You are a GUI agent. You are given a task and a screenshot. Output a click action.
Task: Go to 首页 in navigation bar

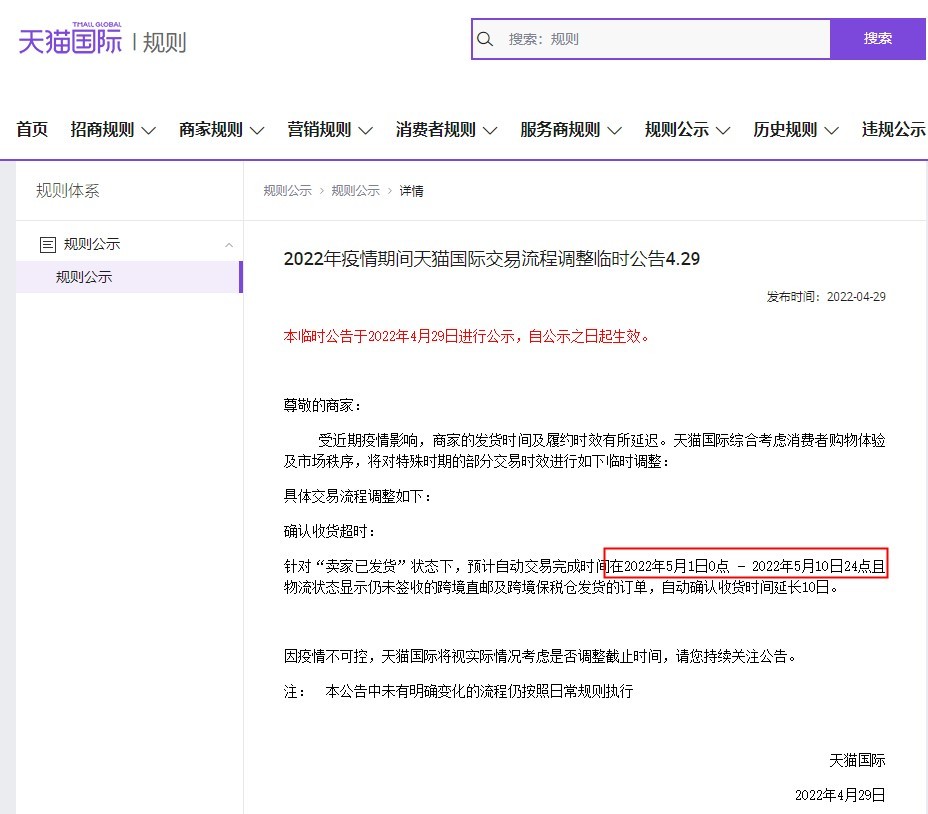pos(32,129)
